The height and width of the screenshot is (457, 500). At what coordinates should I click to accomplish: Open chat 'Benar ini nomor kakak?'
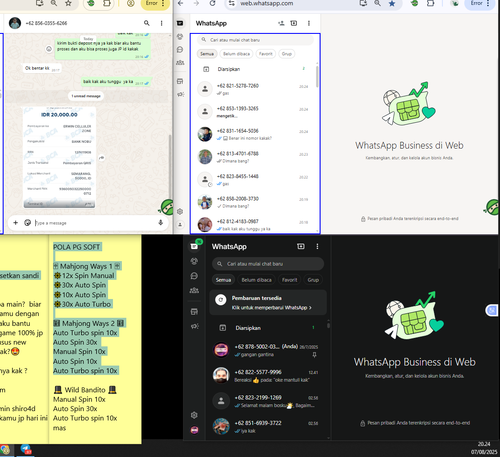point(255,134)
